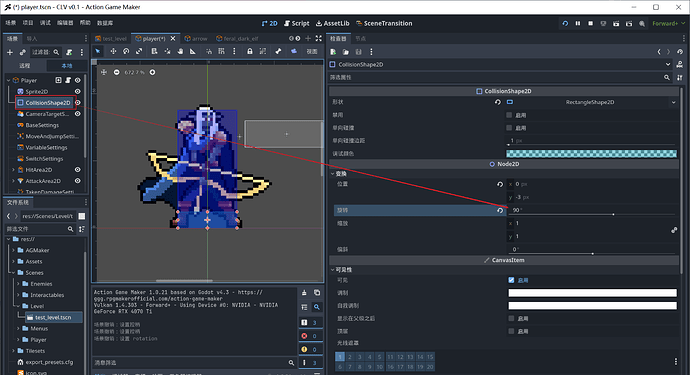Activate the Move Mode tool
This screenshot has height=375, width=690.
[113, 51]
